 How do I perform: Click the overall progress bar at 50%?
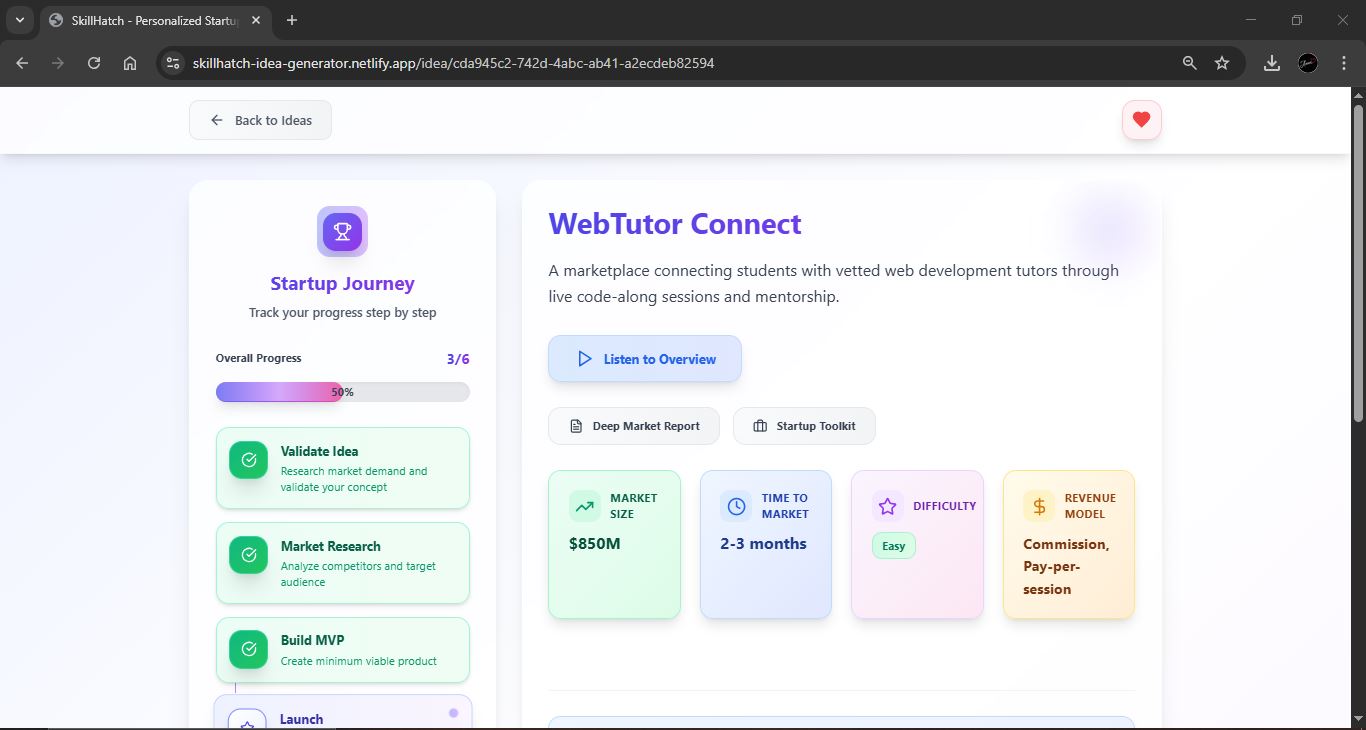tap(343, 392)
